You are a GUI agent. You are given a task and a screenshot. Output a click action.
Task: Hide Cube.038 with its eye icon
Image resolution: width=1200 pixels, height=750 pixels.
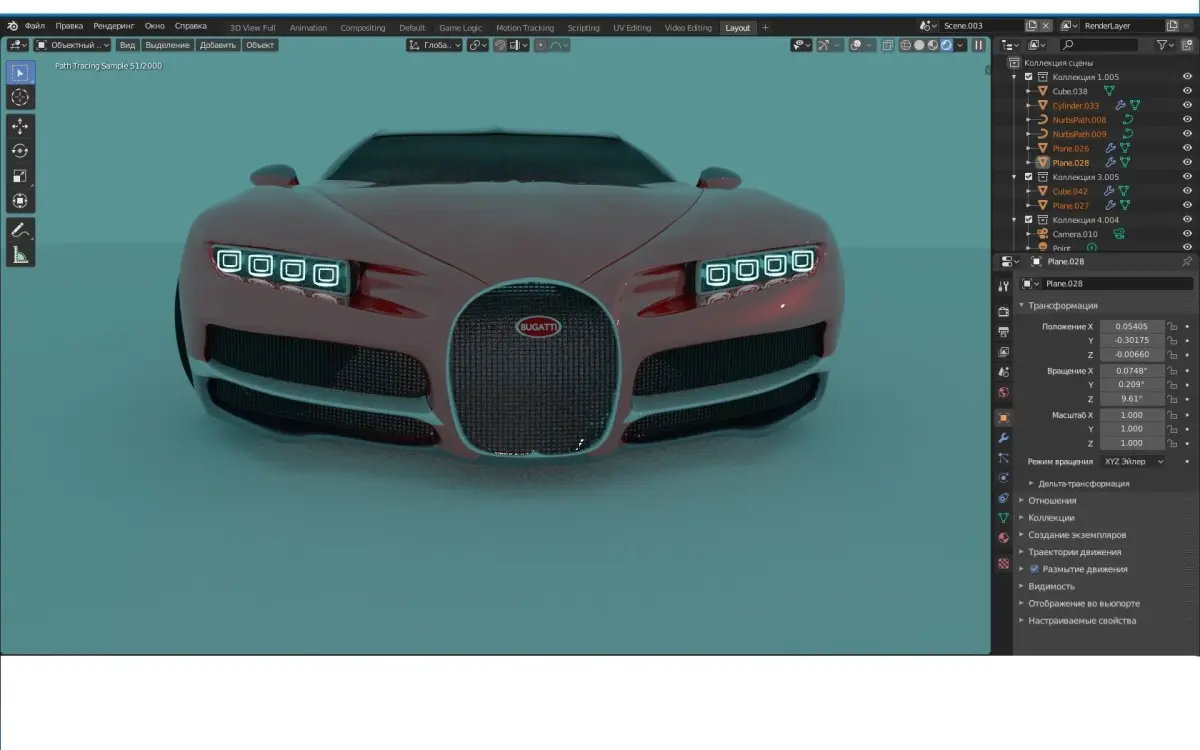(x=1187, y=91)
